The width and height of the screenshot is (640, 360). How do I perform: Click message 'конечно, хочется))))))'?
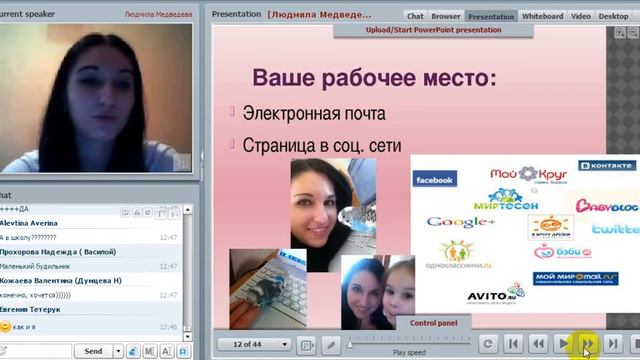tap(35, 295)
